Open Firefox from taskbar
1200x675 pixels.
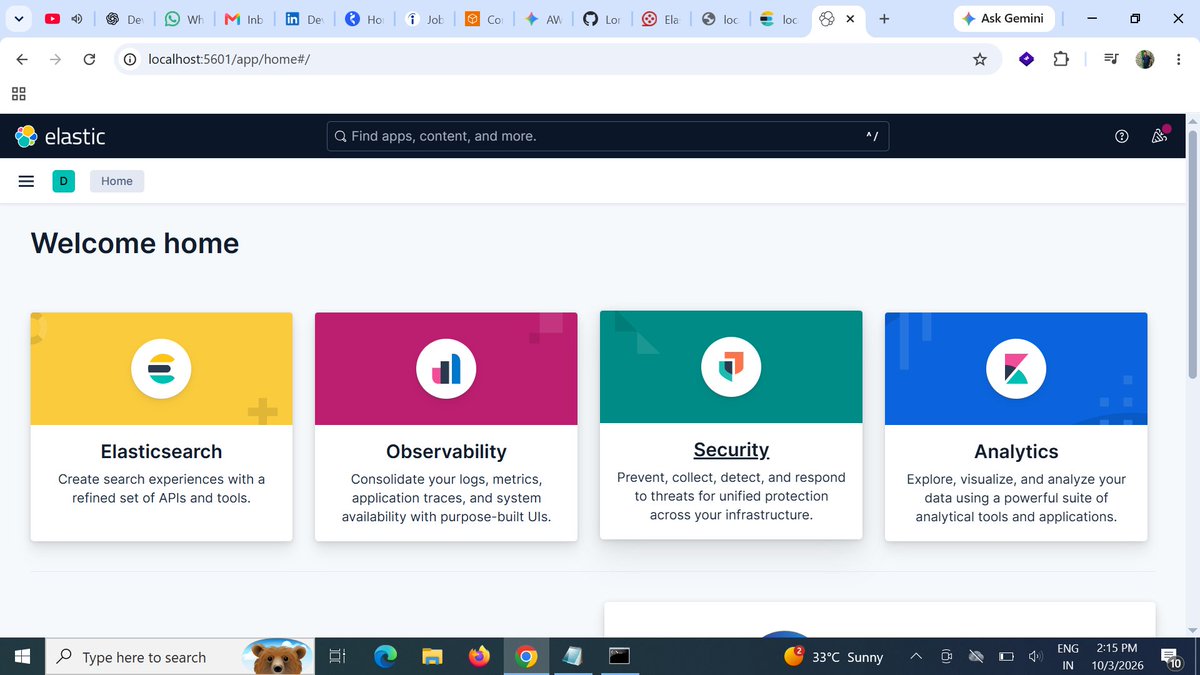(x=479, y=657)
